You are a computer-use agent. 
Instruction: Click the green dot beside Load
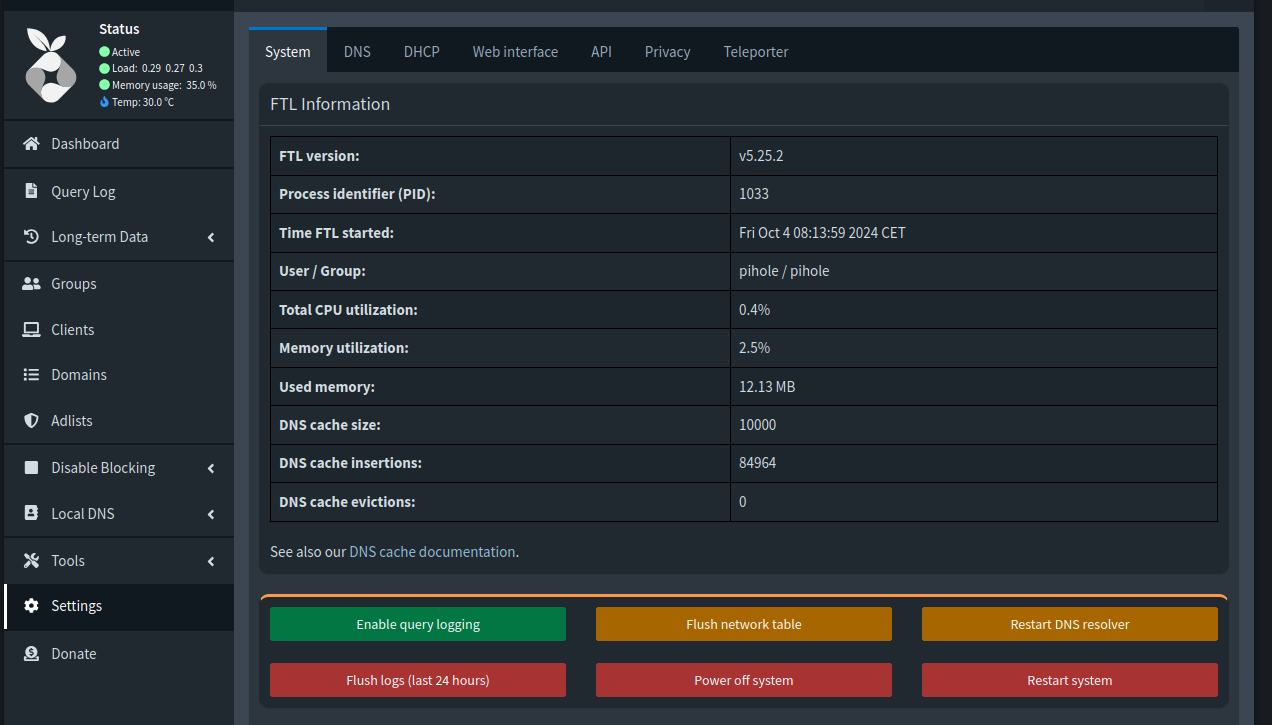(x=104, y=68)
